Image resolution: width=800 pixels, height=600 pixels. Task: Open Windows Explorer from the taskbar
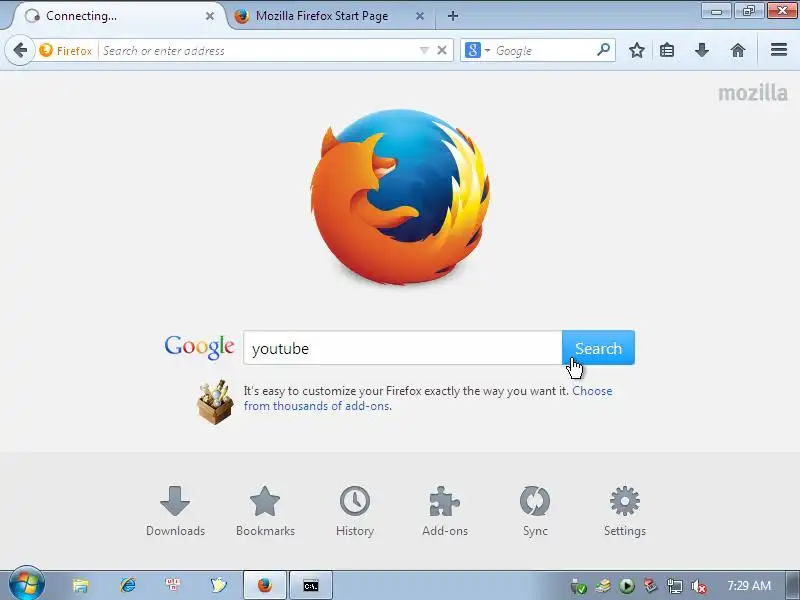tap(81, 585)
